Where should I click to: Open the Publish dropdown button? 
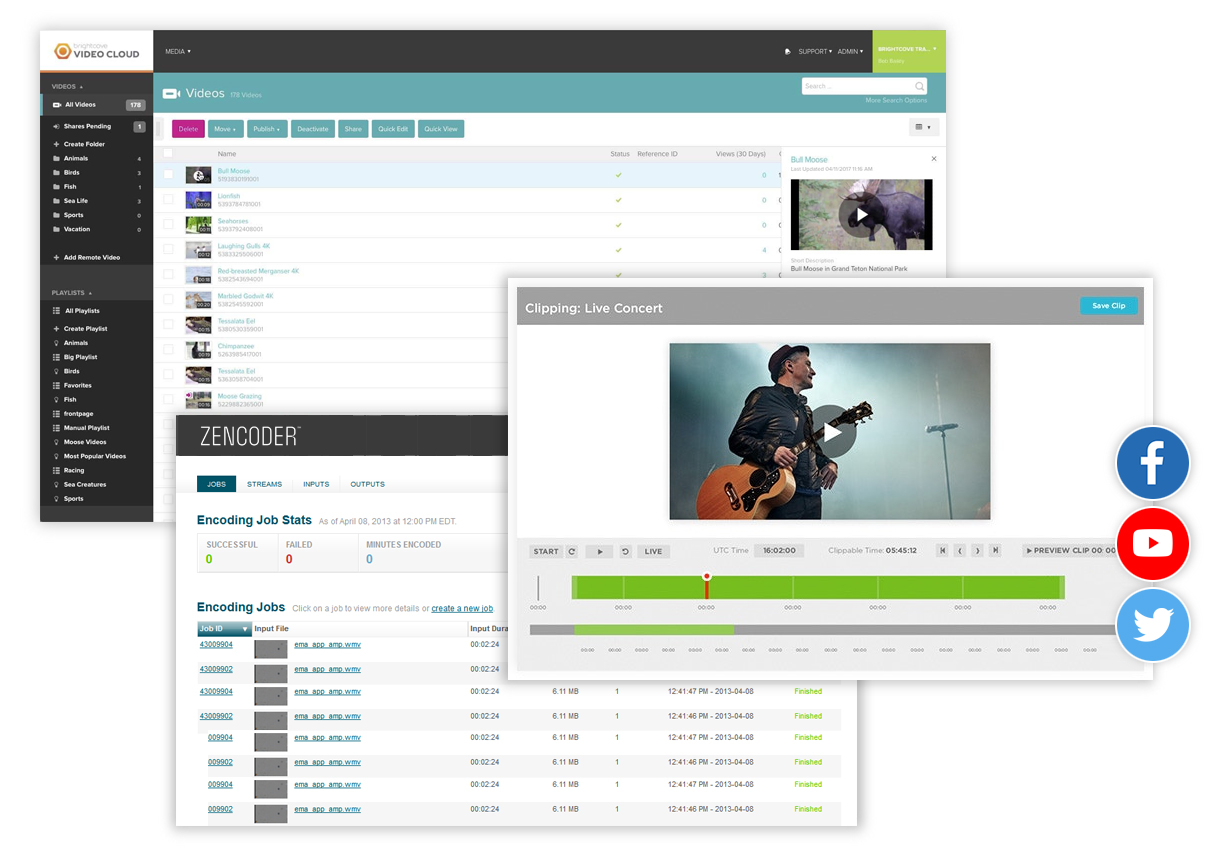click(x=267, y=129)
